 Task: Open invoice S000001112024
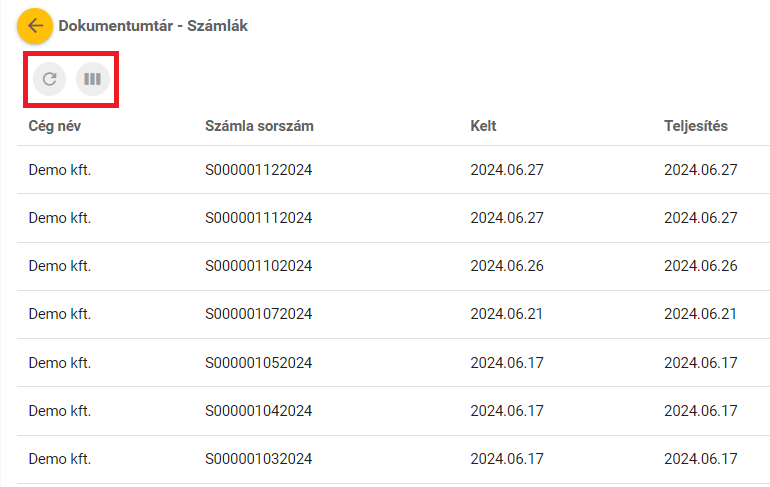259,218
